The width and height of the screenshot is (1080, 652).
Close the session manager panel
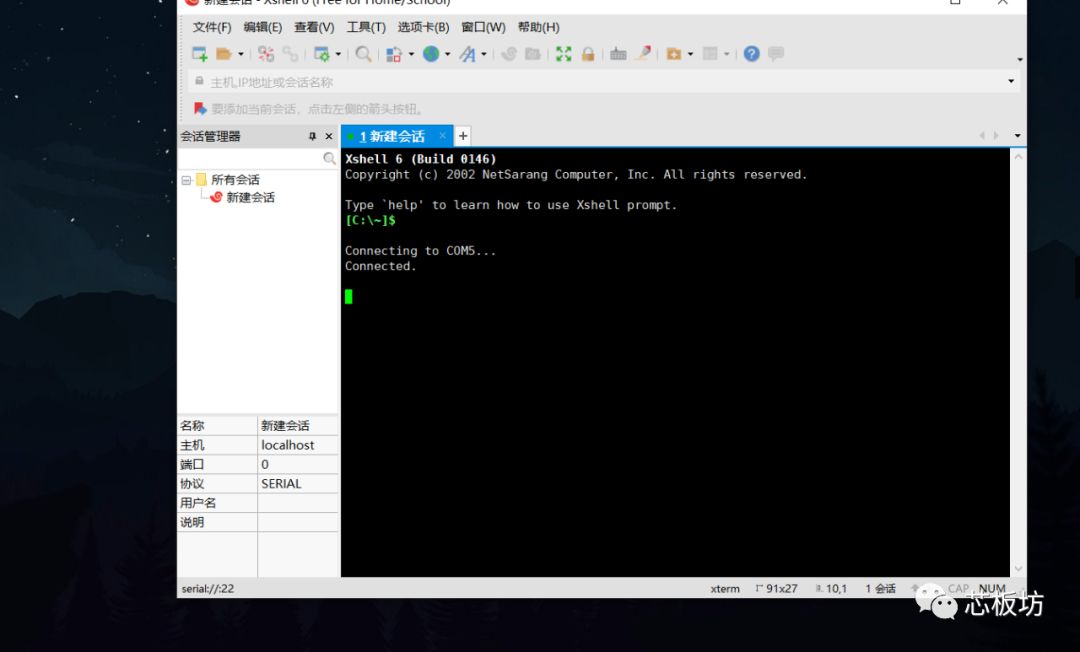pyautogui.click(x=329, y=136)
